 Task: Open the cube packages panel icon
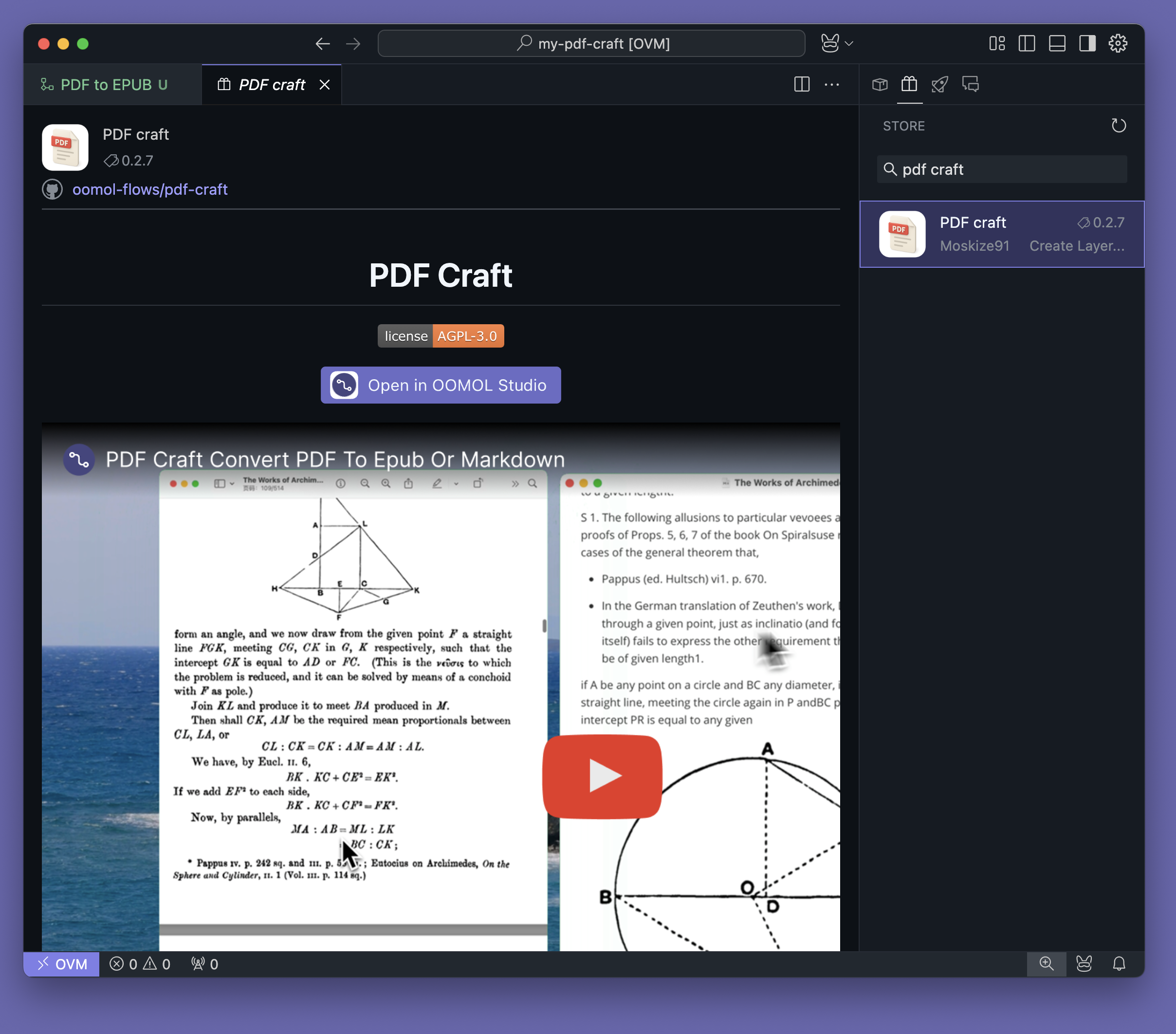[x=879, y=85]
